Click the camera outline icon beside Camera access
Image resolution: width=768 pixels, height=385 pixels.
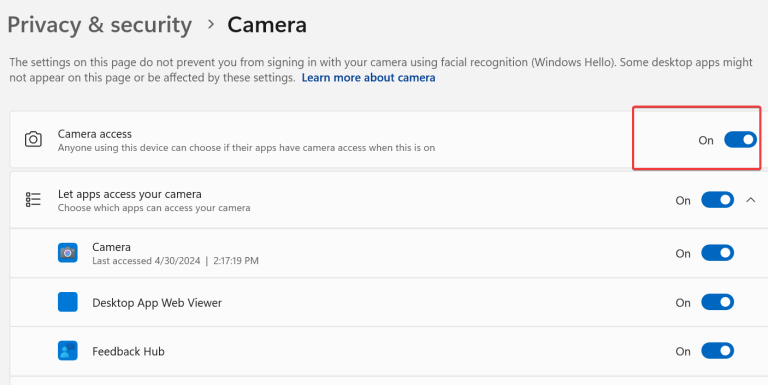coord(33,140)
